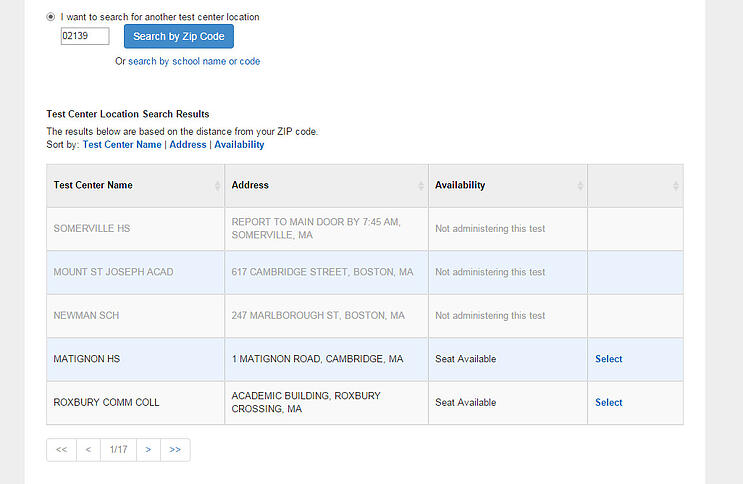The image size is (743, 484).
Task: Jump to the first results page
Action: [61, 450]
